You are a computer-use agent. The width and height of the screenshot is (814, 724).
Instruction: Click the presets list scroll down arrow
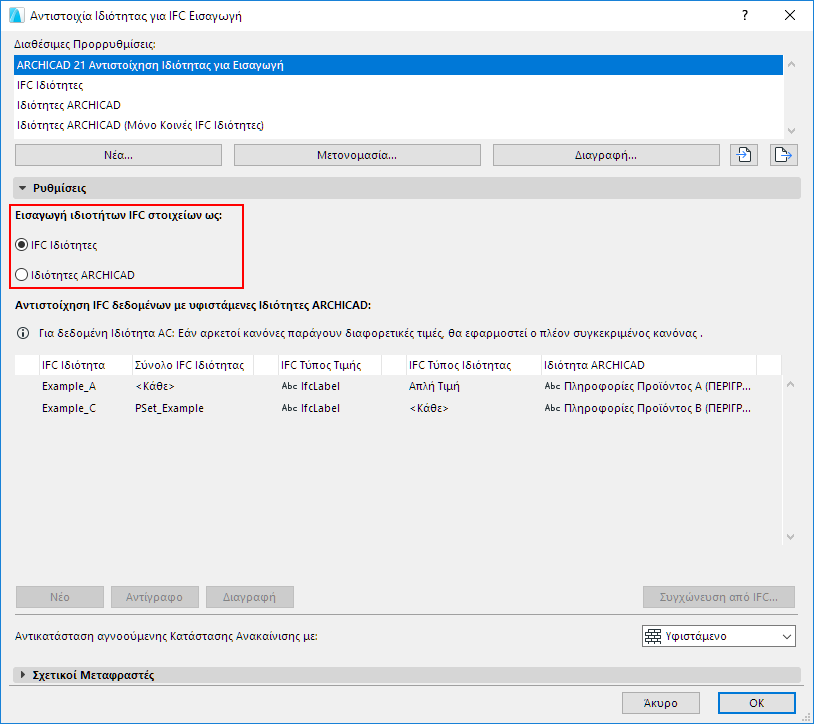(x=791, y=131)
